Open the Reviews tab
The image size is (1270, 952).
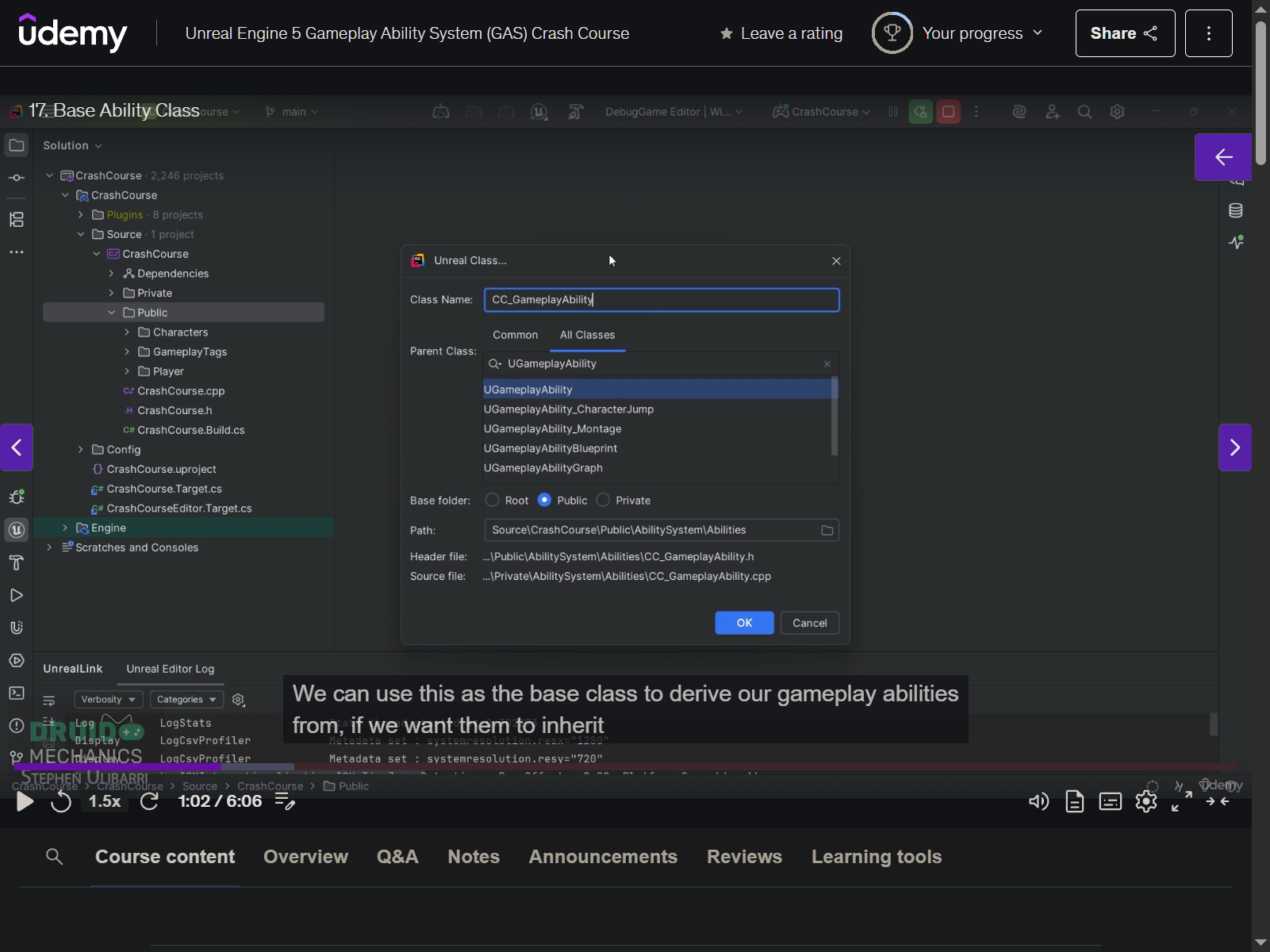[x=744, y=857]
